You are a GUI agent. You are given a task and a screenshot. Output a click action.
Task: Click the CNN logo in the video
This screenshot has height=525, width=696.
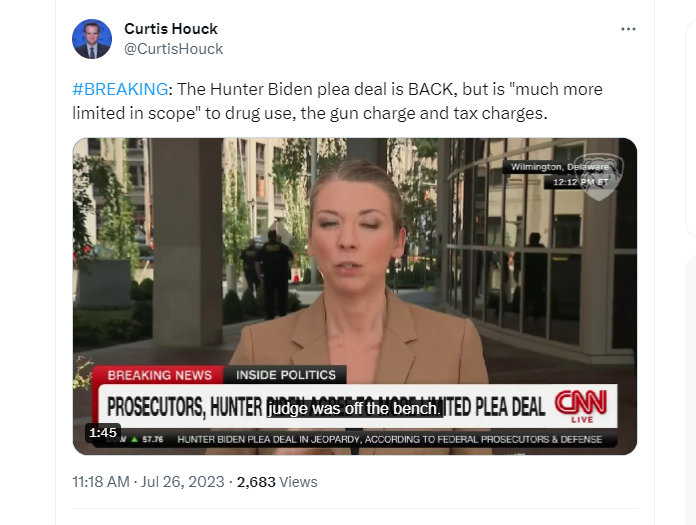[581, 406]
